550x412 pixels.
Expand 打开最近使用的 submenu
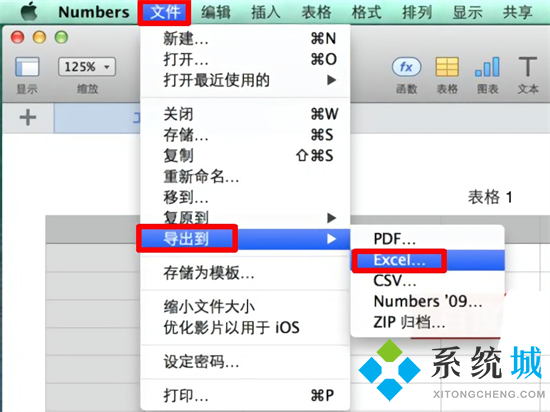point(245,80)
